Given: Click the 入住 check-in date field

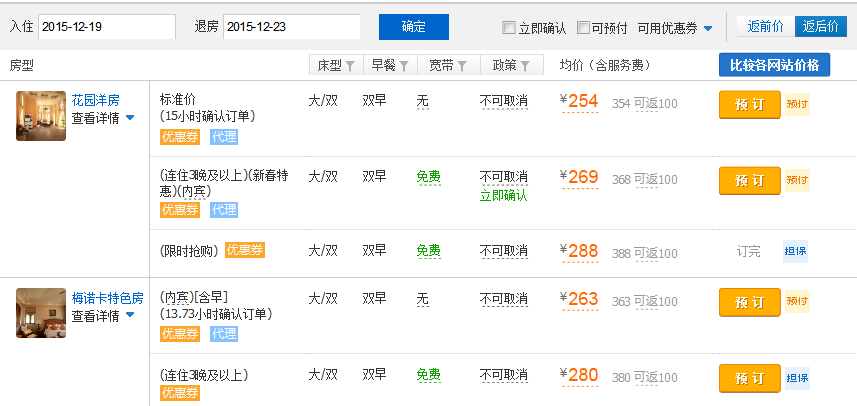Looking at the screenshot, I should [x=106, y=27].
